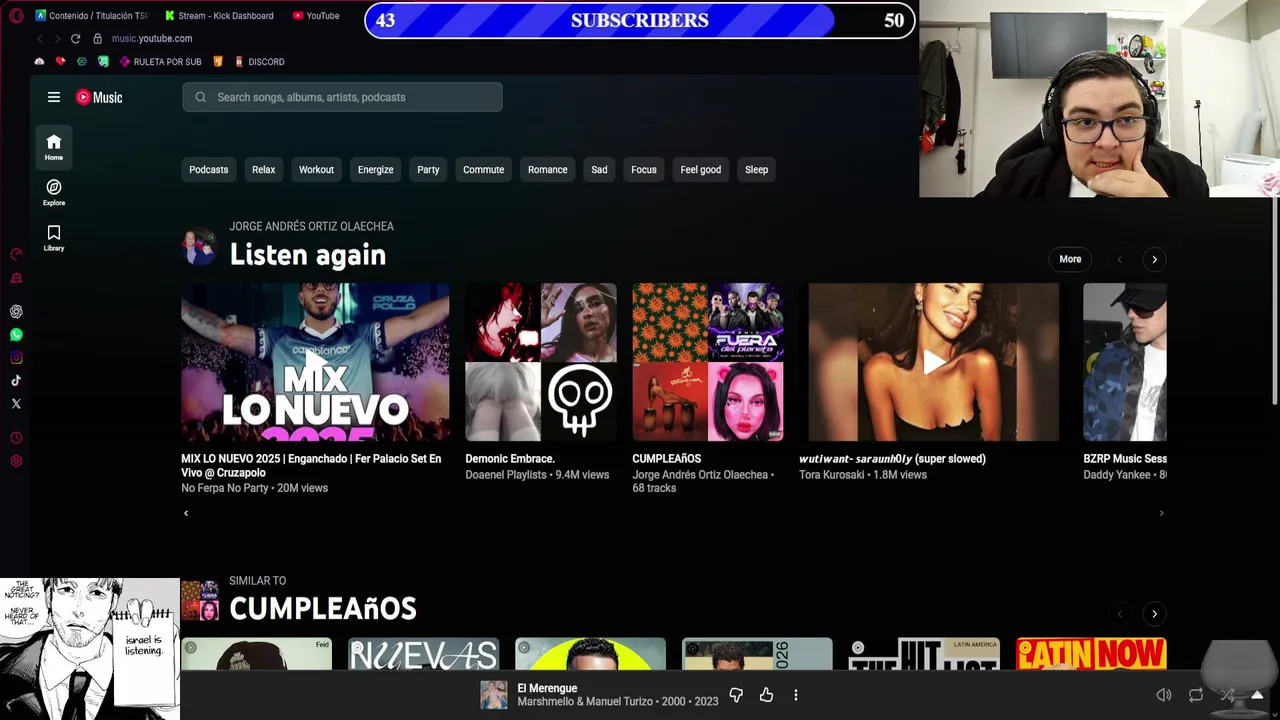Viewport: 1280px width, 720px height.
Task: Click the YouTube Music logo
Action: 99,97
